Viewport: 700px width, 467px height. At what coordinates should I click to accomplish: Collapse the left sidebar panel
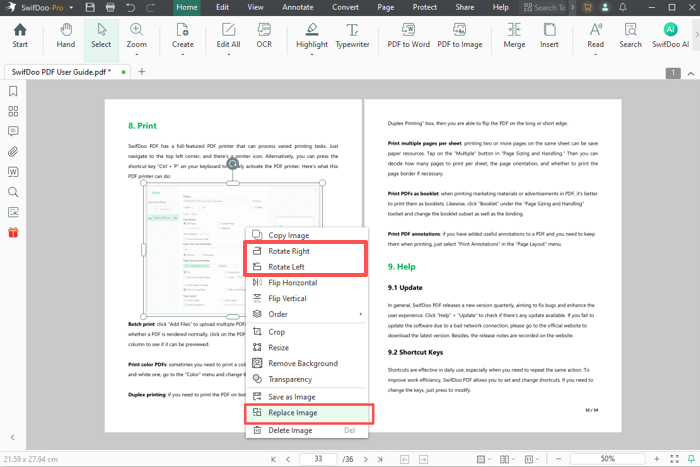(x=12, y=438)
